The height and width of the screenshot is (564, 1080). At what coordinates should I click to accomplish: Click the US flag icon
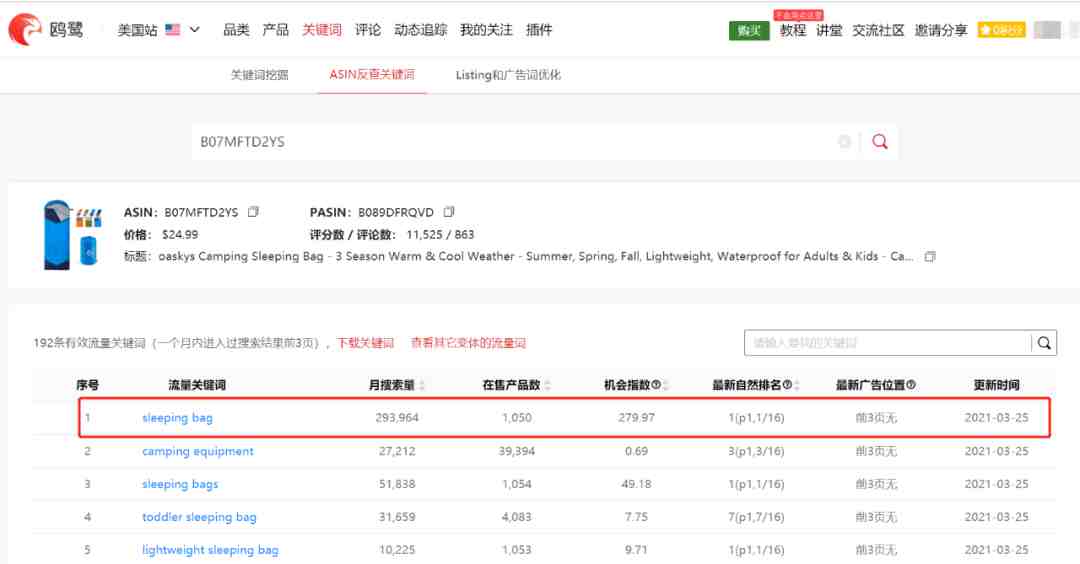pos(173,30)
